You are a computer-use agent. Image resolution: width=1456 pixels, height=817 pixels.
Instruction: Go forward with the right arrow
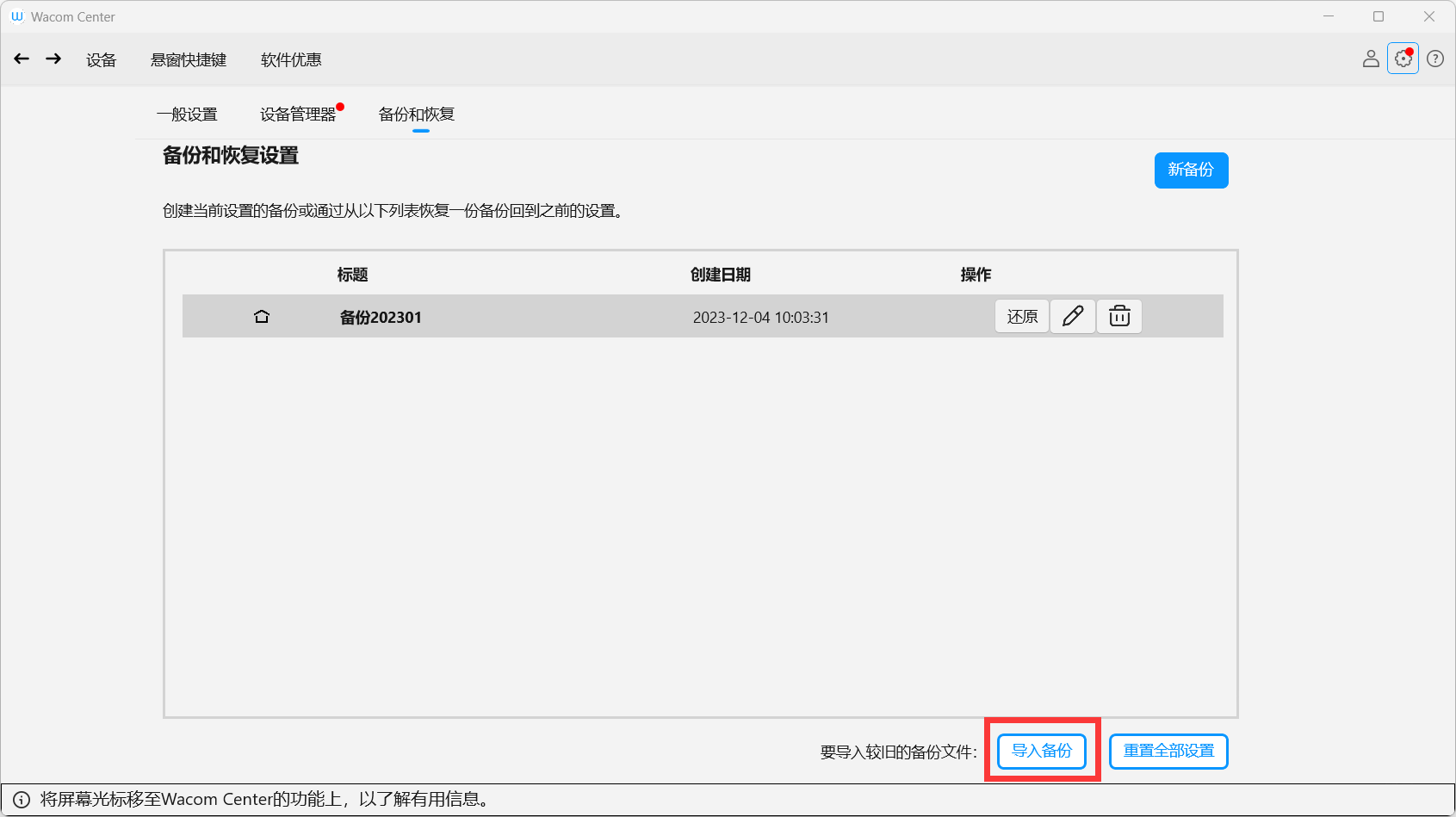point(53,59)
